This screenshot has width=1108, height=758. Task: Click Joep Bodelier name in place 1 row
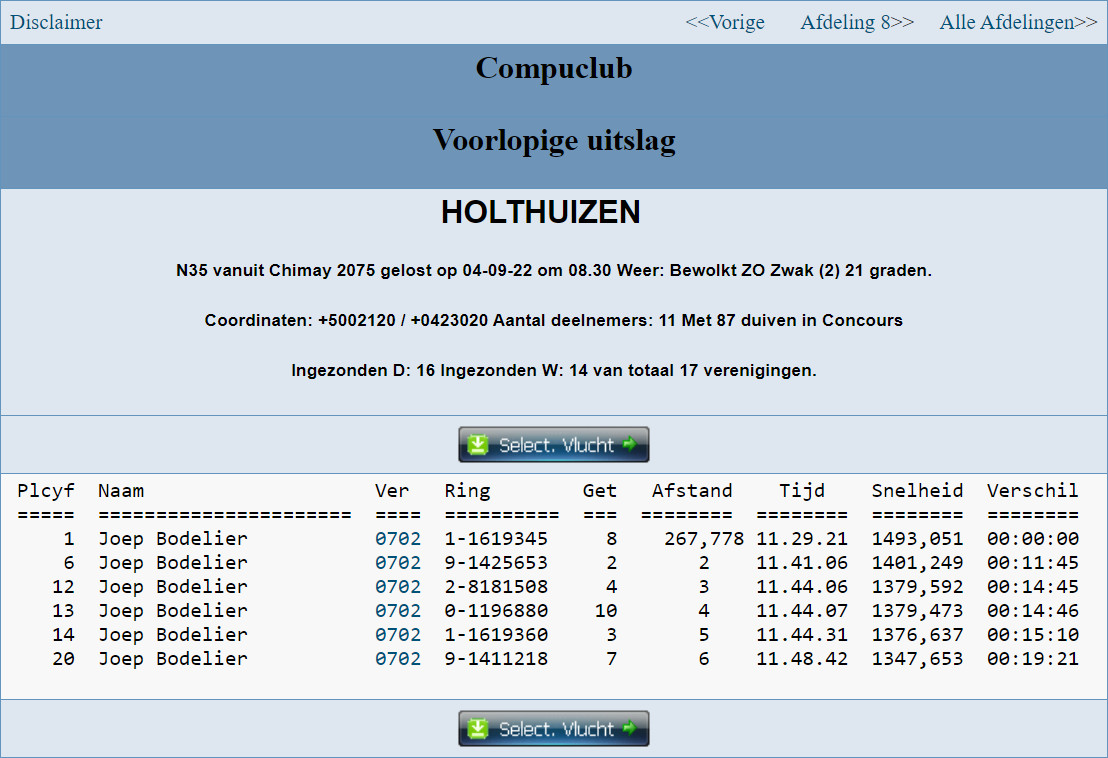[173, 539]
